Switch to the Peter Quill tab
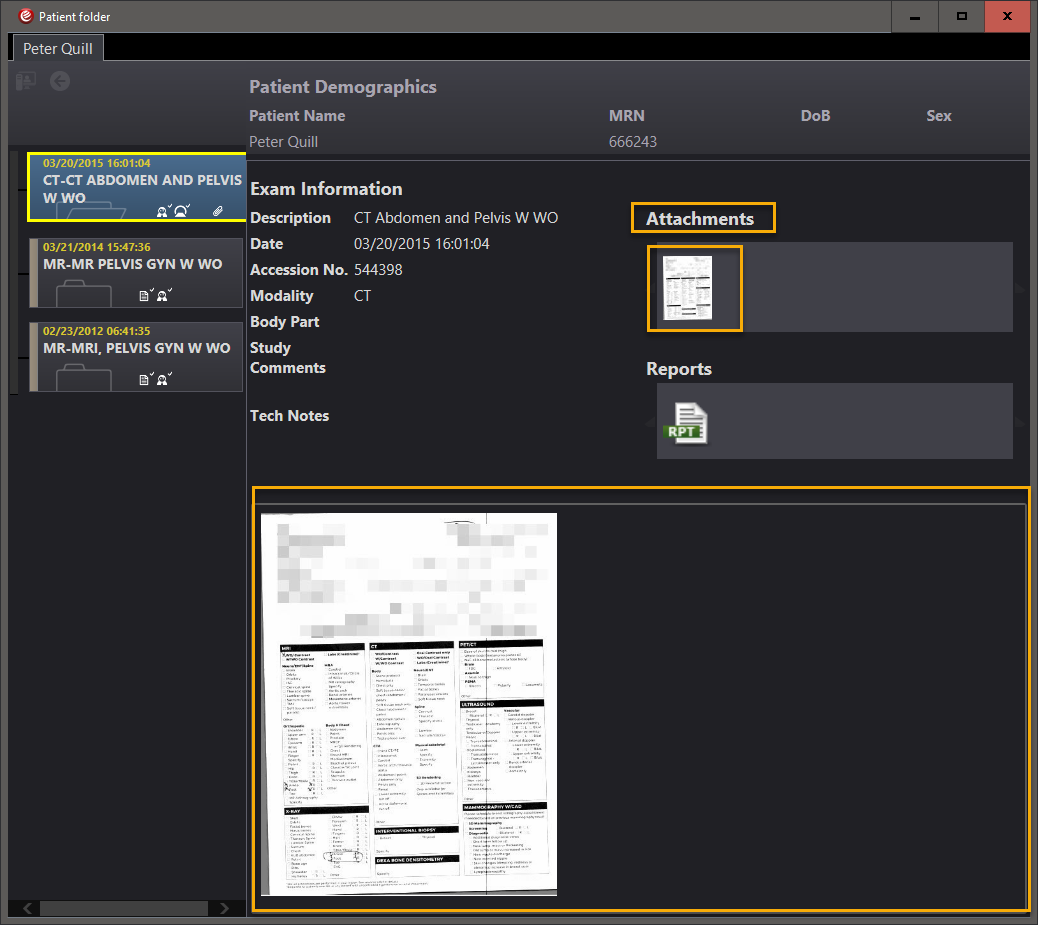This screenshot has height=925, width=1038. pos(58,48)
